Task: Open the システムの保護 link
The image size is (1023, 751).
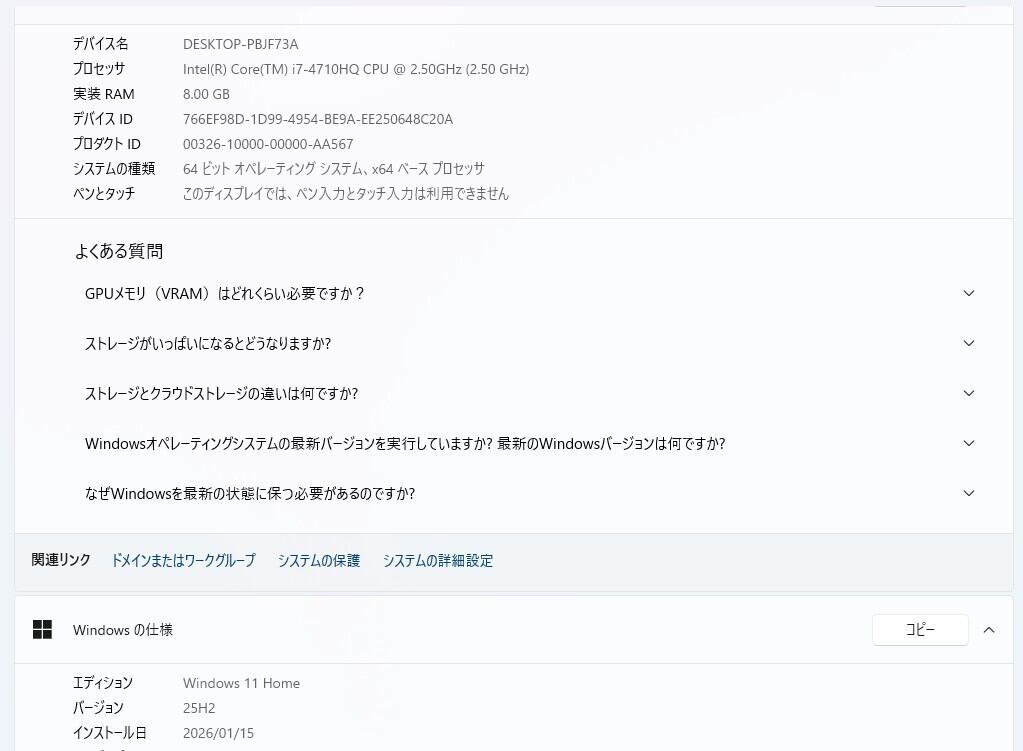Action: click(319, 560)
